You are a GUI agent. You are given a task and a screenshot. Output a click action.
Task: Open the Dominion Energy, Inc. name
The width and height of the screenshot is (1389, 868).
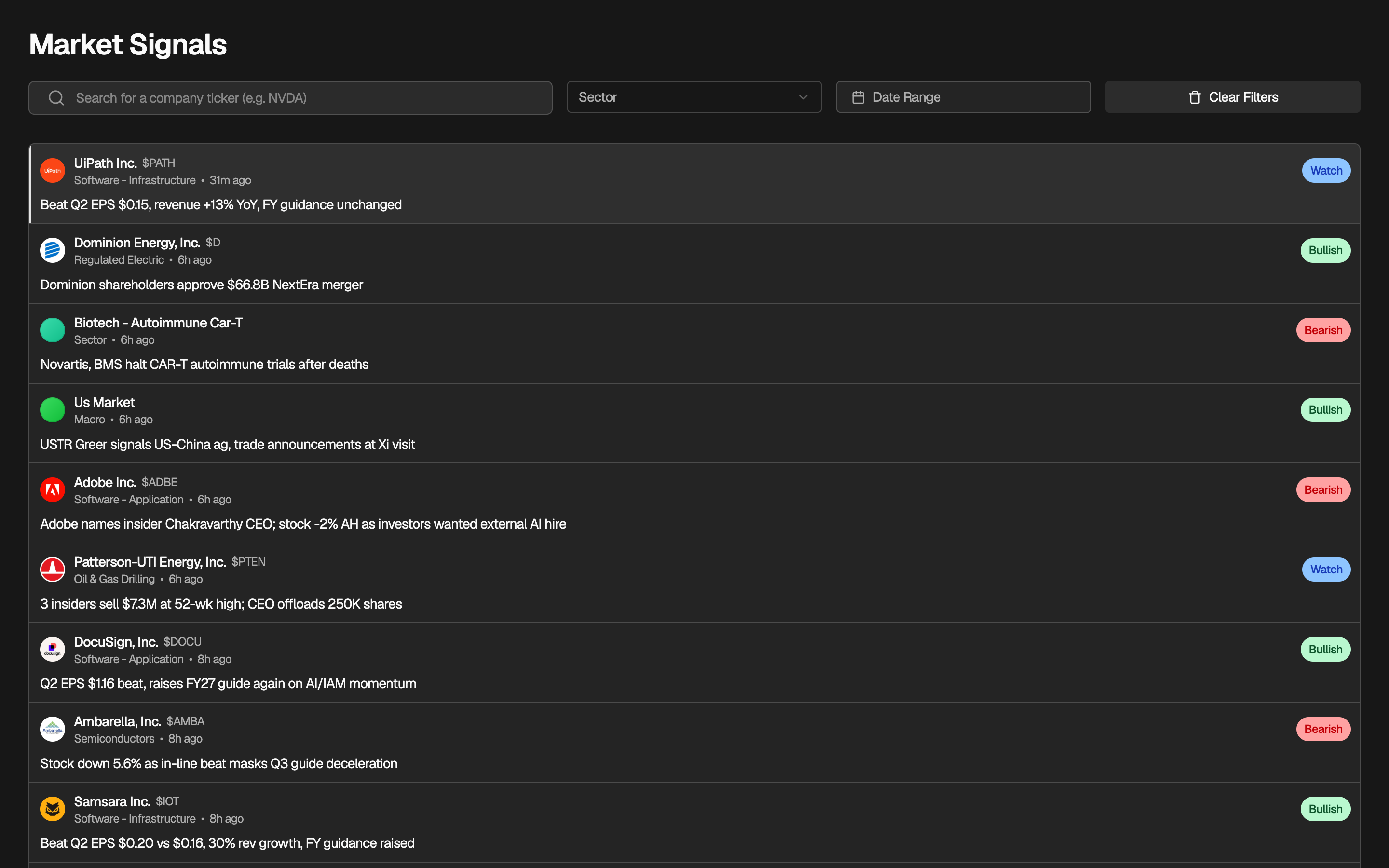click(x=136, y=243)
